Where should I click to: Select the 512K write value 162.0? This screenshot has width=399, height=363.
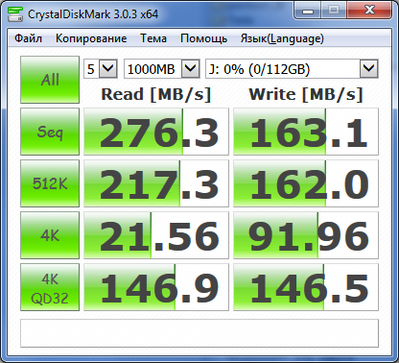pyautogui.click(x=306, y=183)
